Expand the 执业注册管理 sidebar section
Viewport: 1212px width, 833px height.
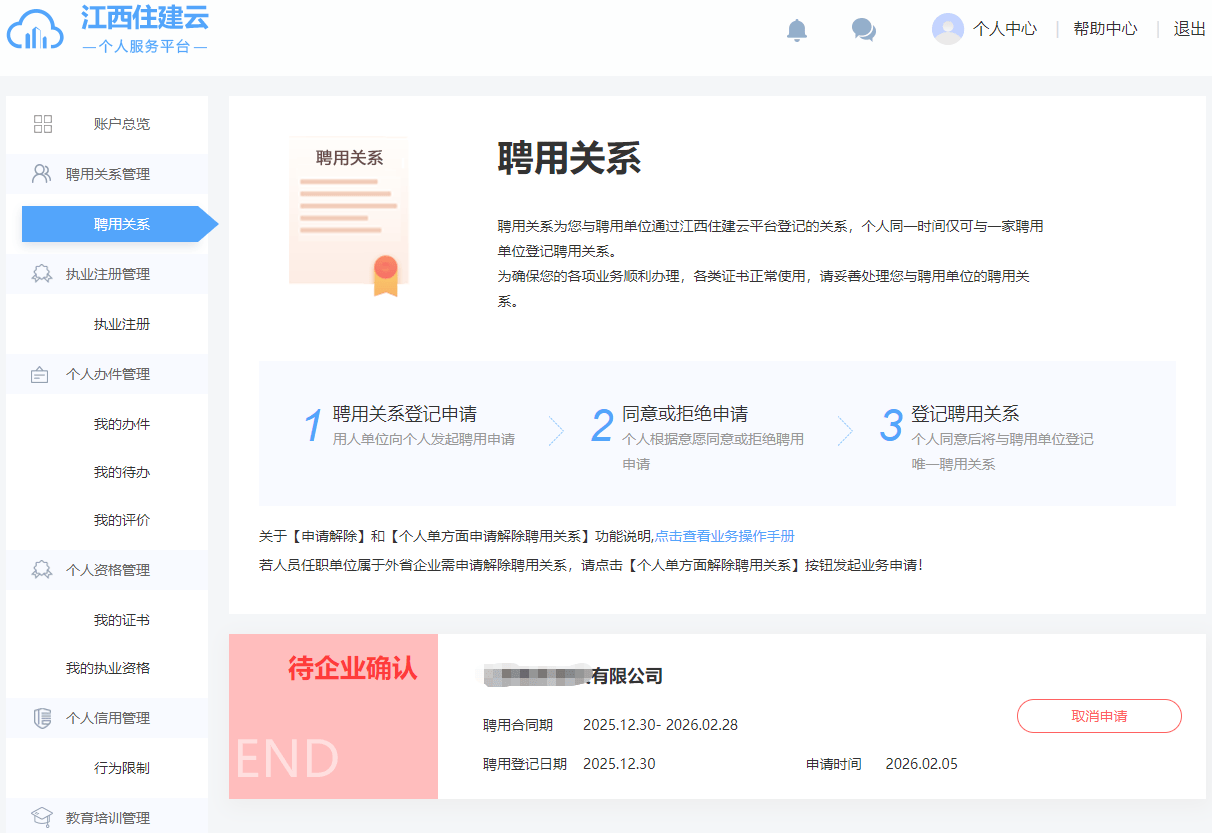tap(117, 273)
